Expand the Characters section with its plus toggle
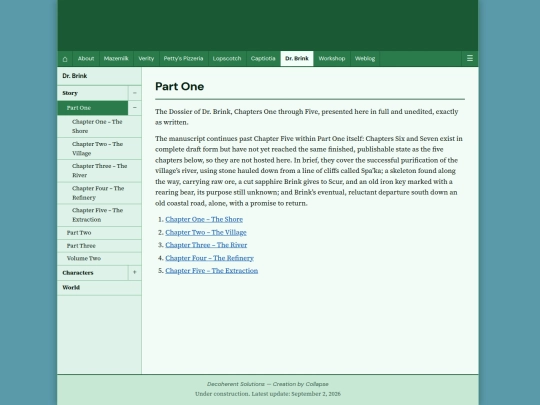Screen dimensions: 540x405 (x=135, y=272)
